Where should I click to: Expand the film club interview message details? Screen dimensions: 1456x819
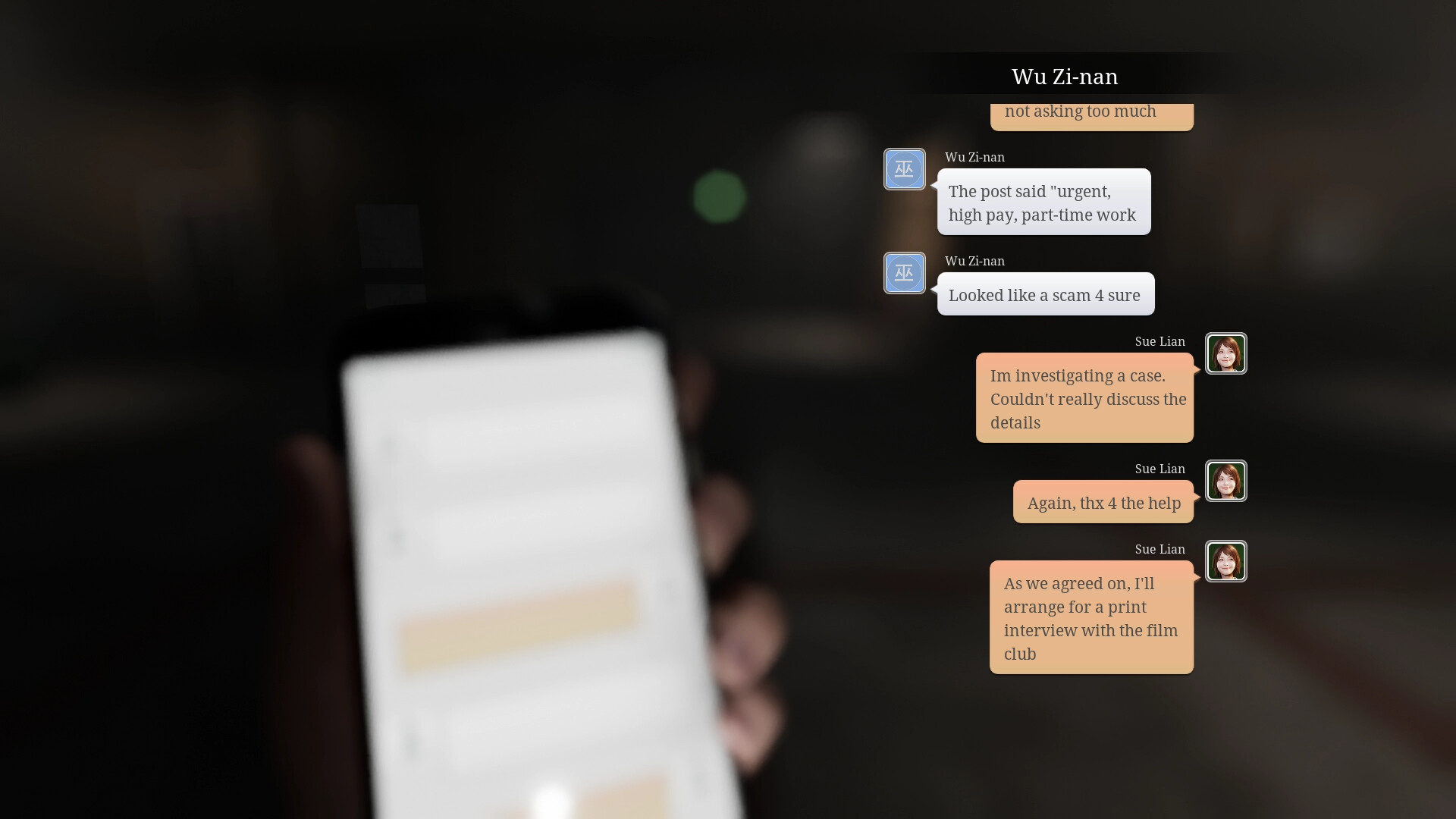[x=1091, y=618]
